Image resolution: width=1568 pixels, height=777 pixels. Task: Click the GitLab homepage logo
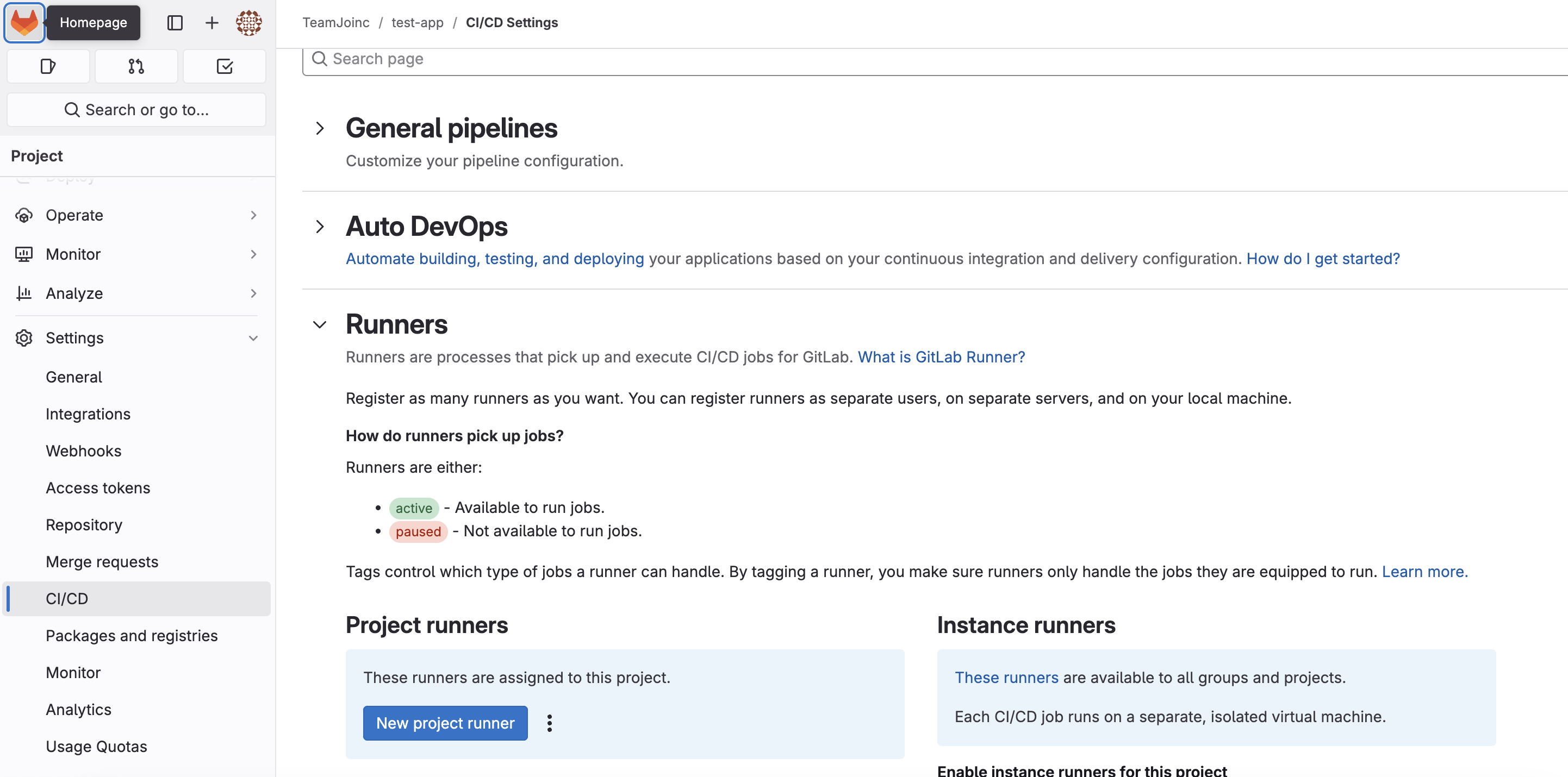click(x=24, y=22)
